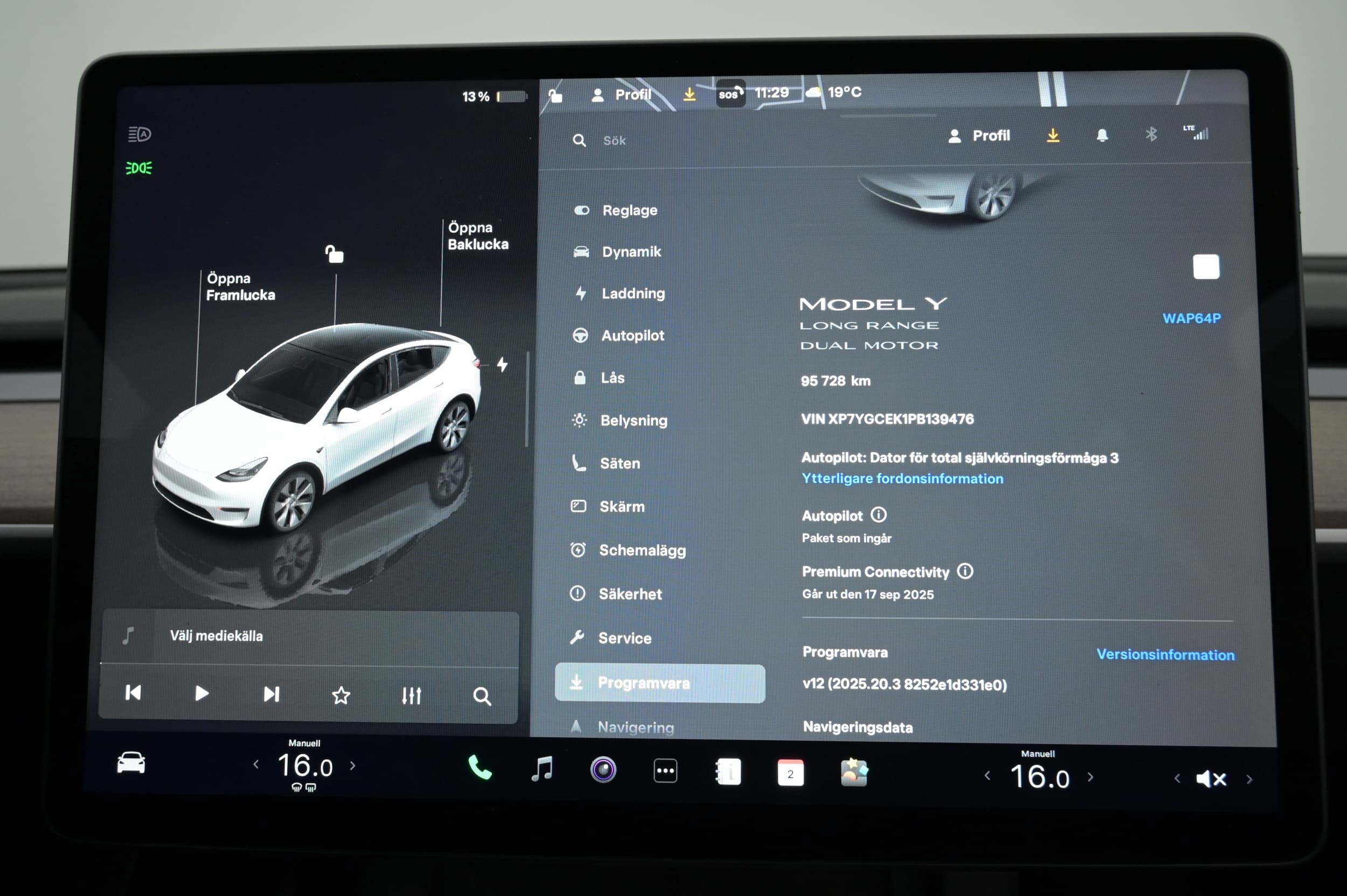Tap Öppna Baklucka to open trunk
The width and height of the screenshot is (1347, 896).
[x=478, y=235]
